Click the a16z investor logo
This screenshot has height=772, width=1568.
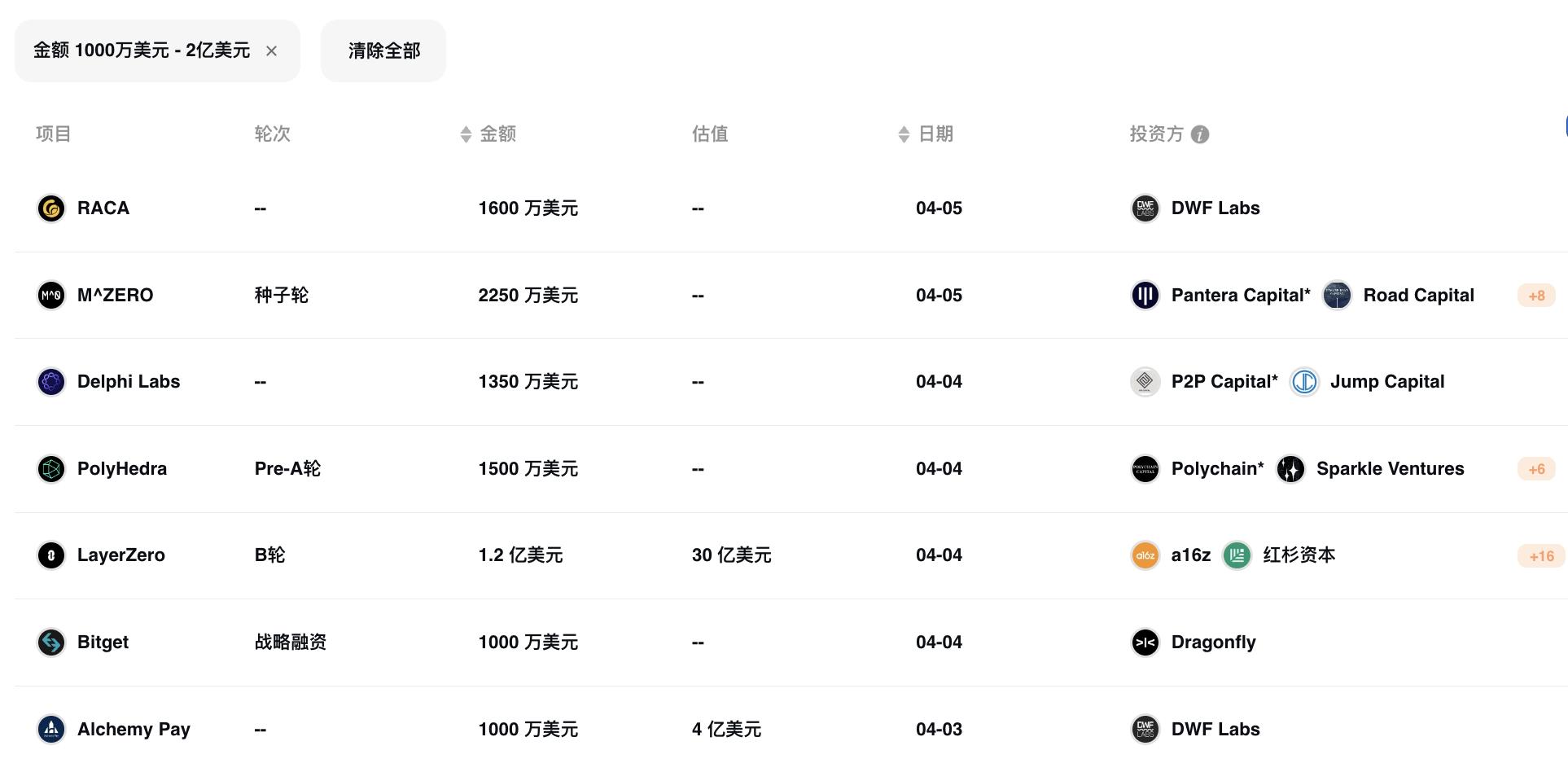[1145, 555]
